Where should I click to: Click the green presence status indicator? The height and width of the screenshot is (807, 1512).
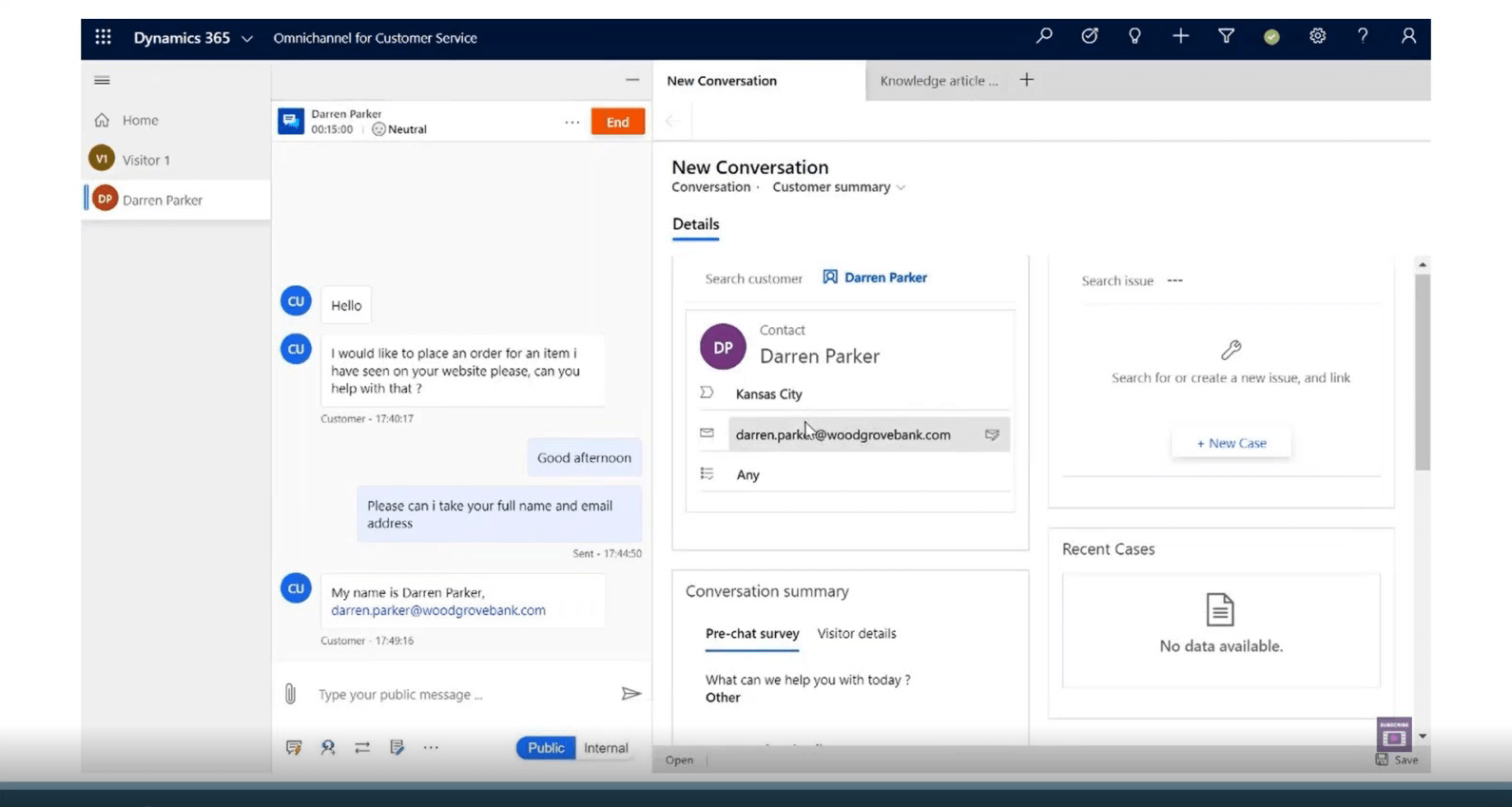click(x=1271, y=37)
